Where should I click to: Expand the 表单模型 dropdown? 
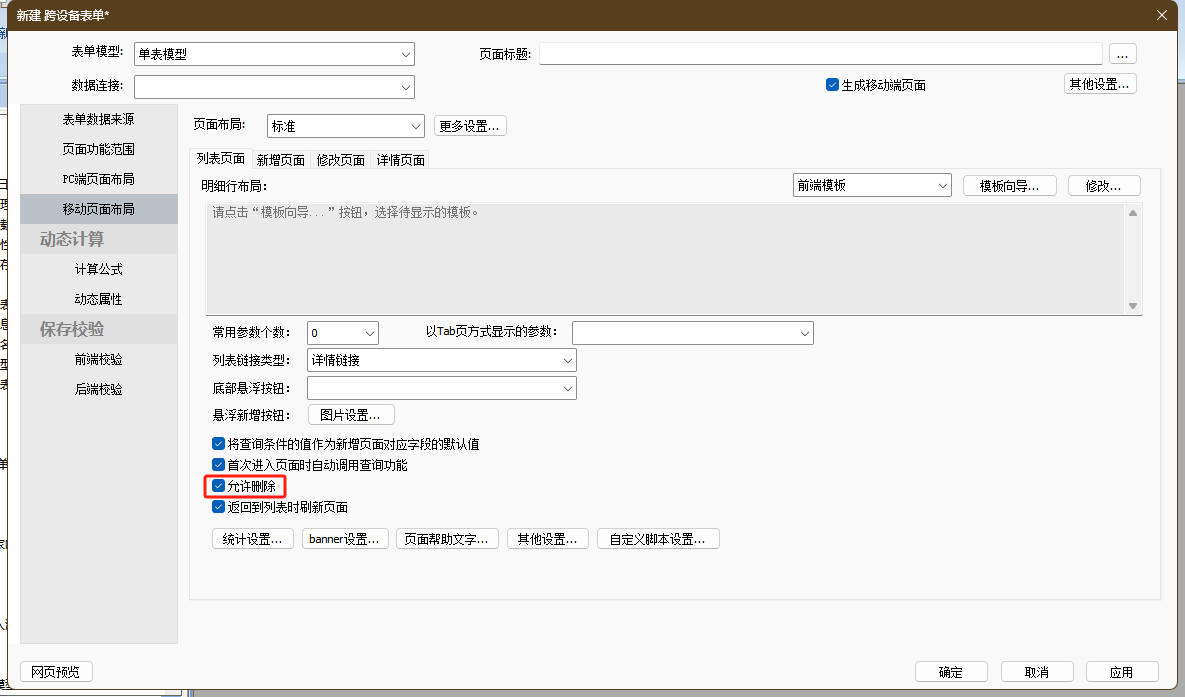tap(405, 54)
